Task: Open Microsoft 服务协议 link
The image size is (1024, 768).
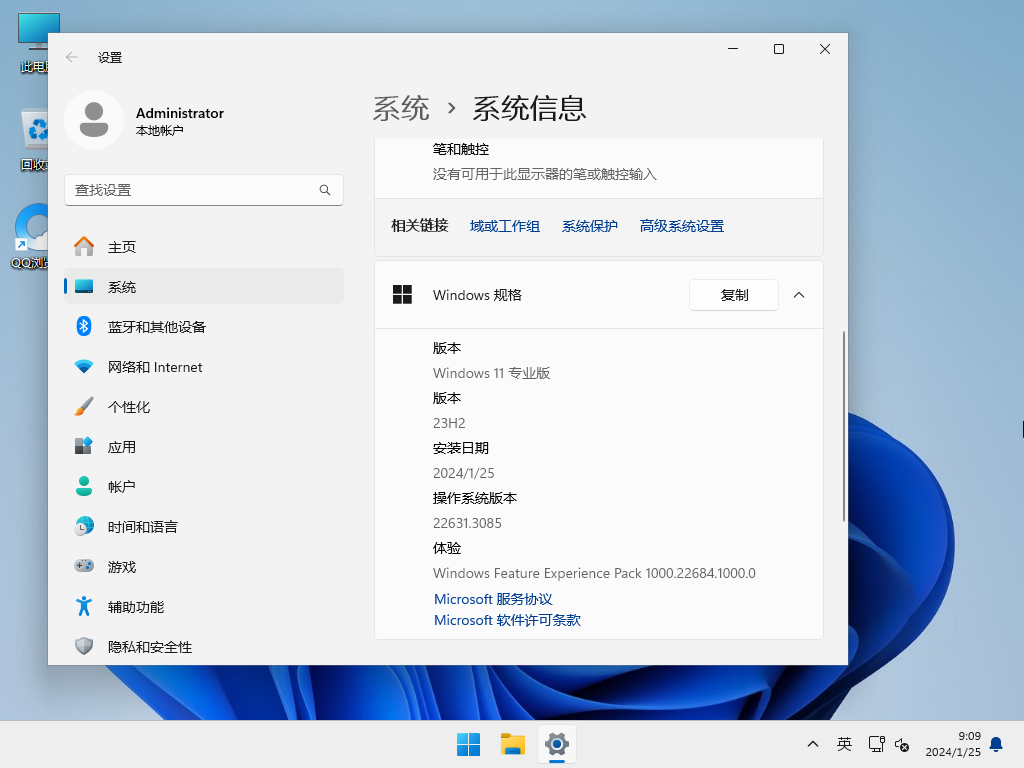Action: 493,598
